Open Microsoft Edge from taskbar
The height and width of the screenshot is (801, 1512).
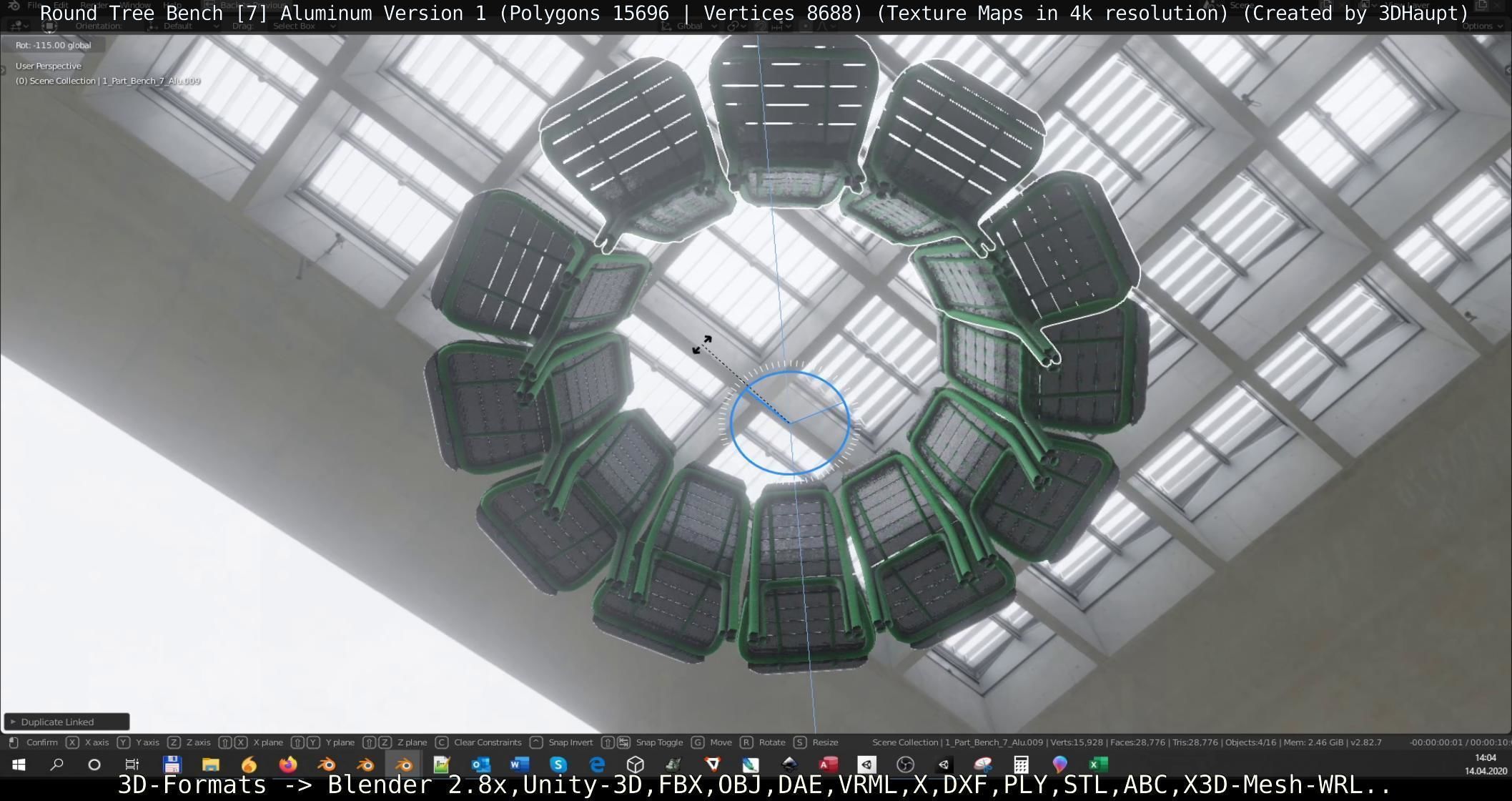[597, 765]
